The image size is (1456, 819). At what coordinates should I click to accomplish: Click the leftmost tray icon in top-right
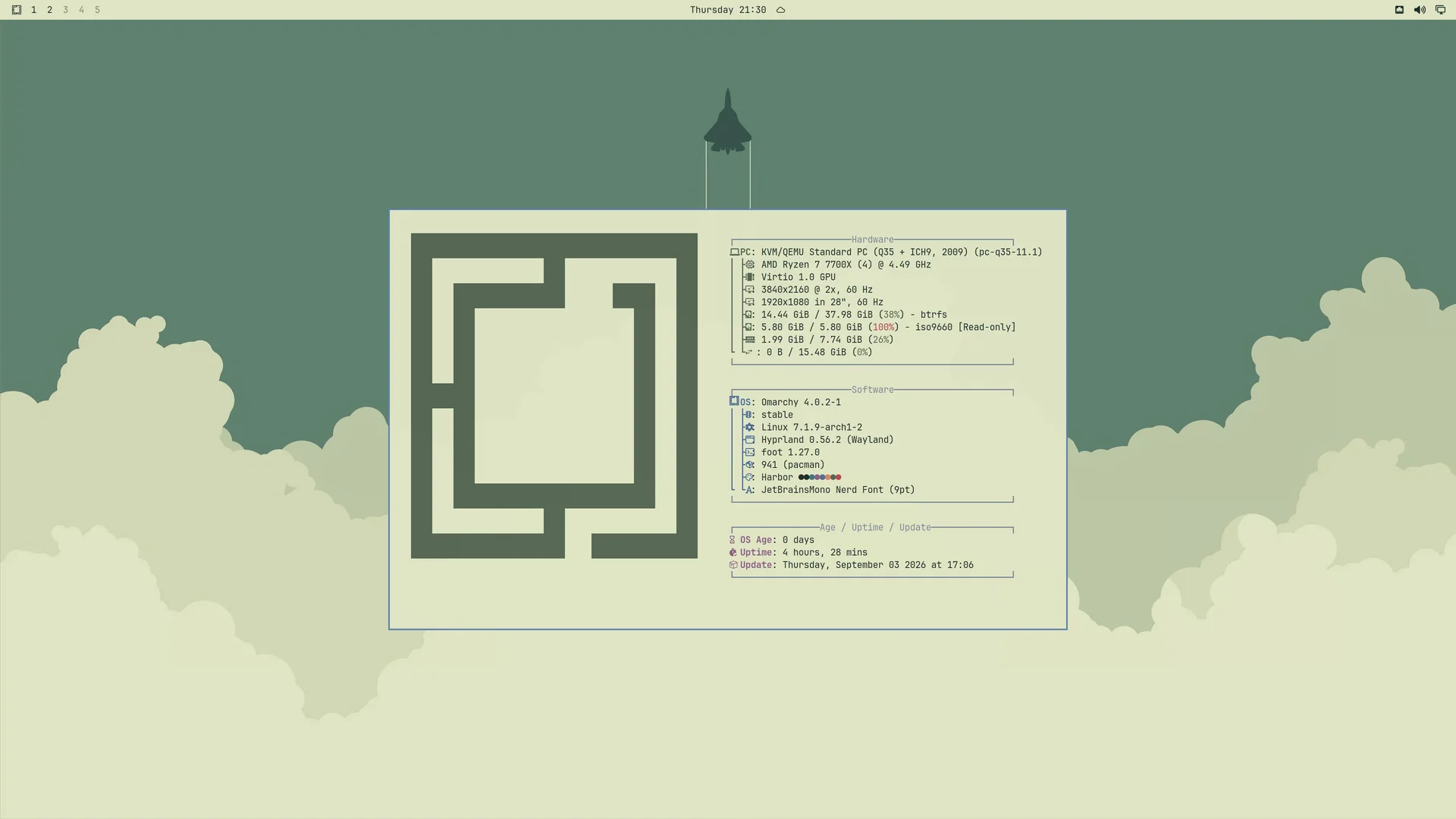[x=1399, y=10]
